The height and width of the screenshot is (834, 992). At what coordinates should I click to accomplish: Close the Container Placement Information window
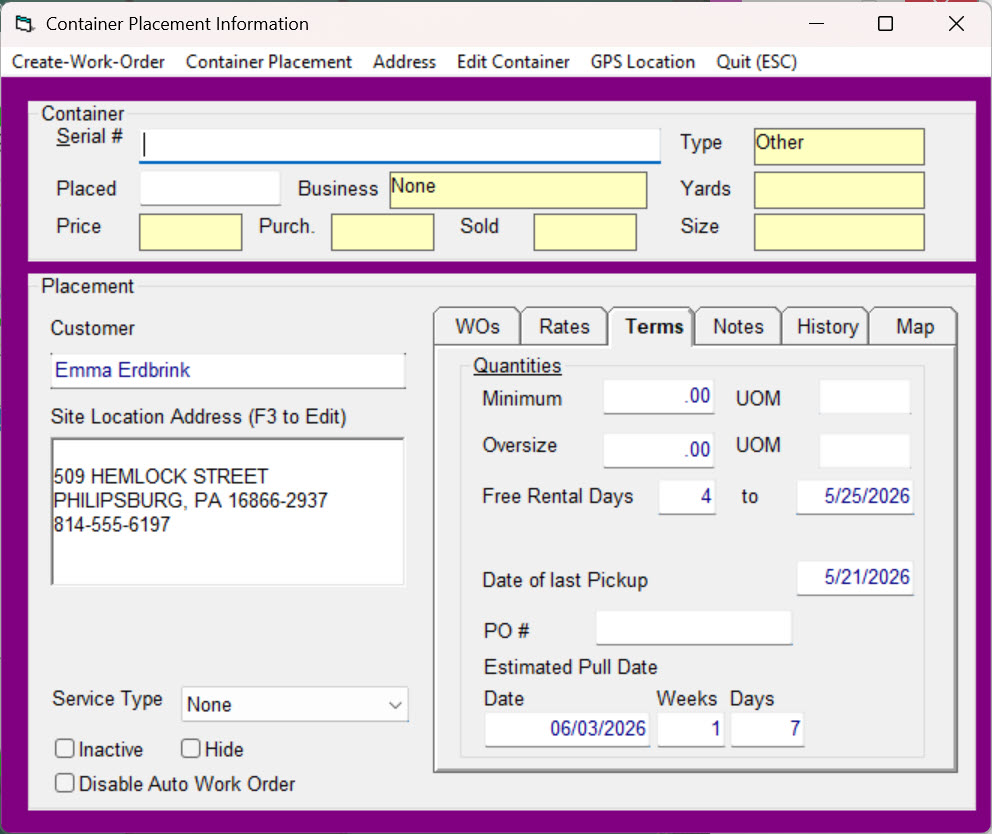pos(956,24)
